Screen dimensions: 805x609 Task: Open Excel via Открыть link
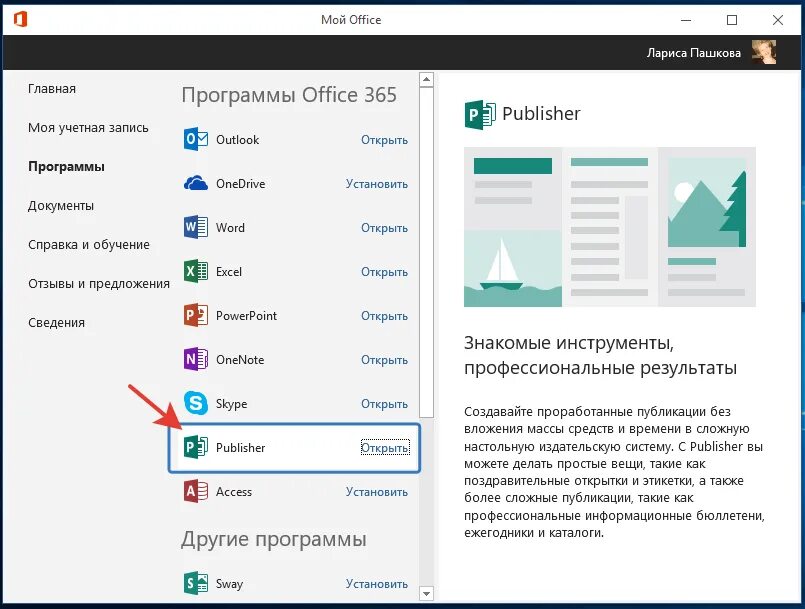point(384,272)
